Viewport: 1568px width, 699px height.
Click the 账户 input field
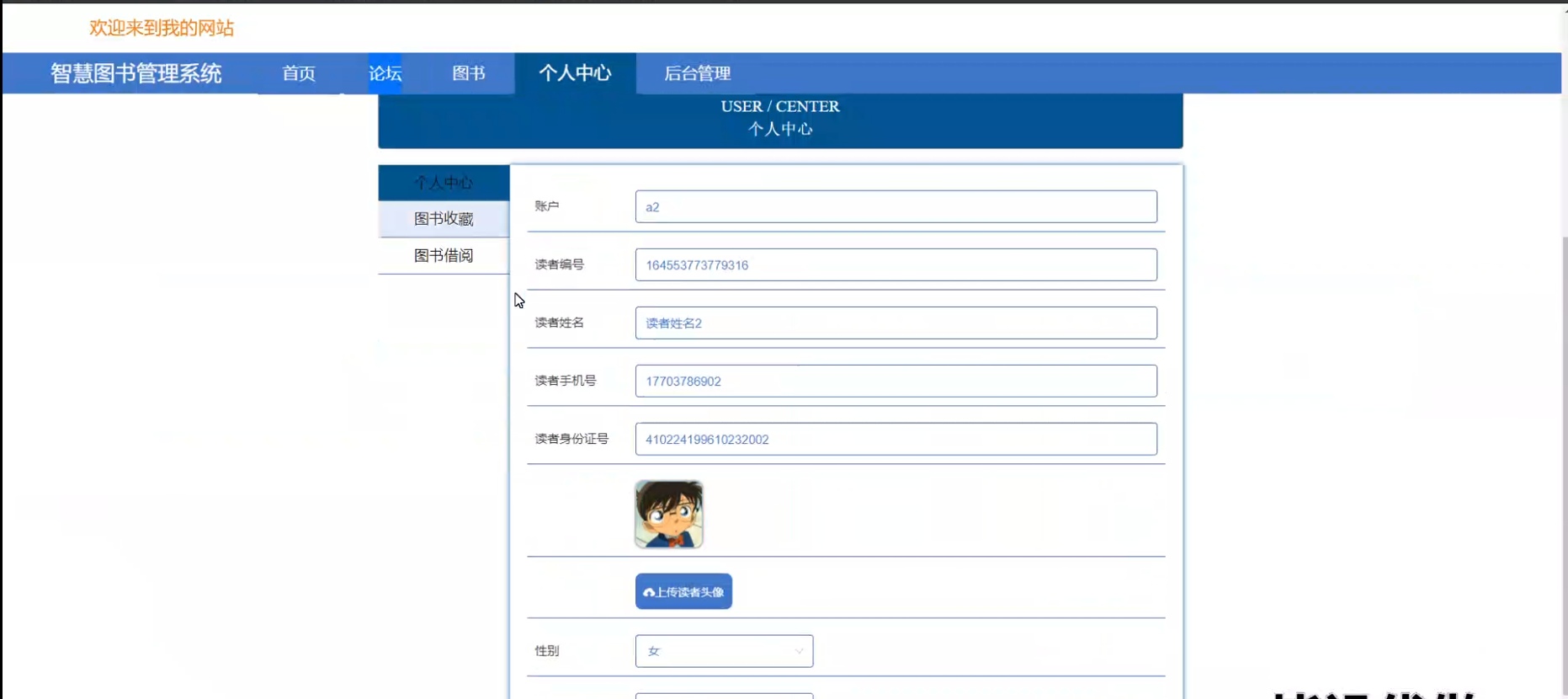(x=896, y=206)
